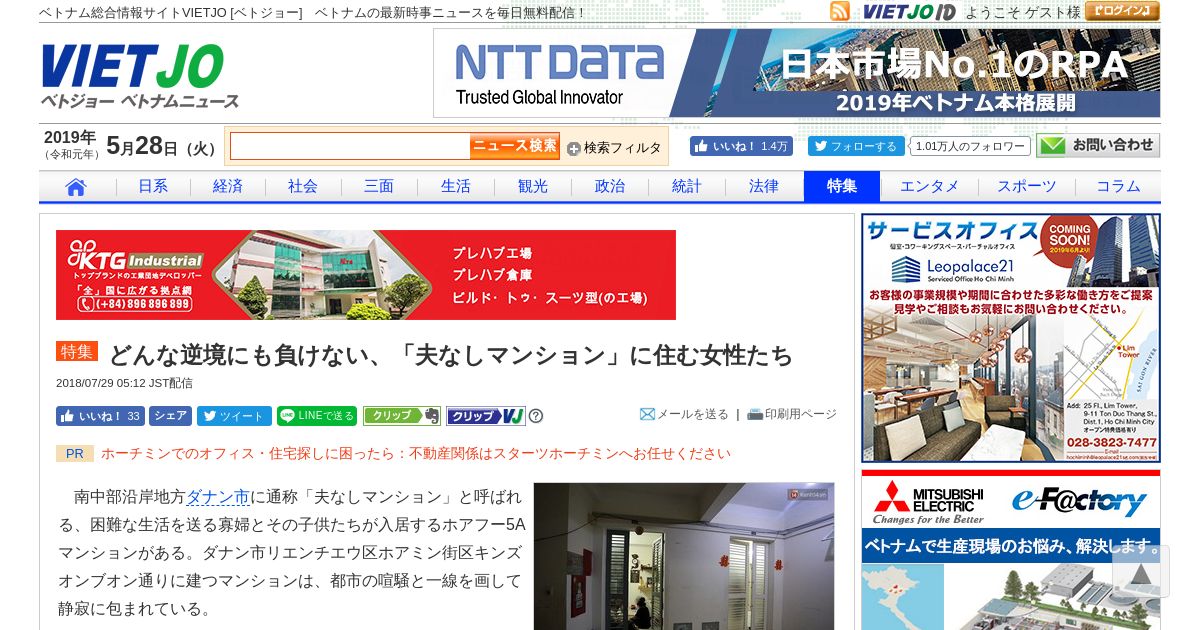Open the KTG Industrial banner ad
The width and height of the screenshot is (1200, 630).
point(366,275)
